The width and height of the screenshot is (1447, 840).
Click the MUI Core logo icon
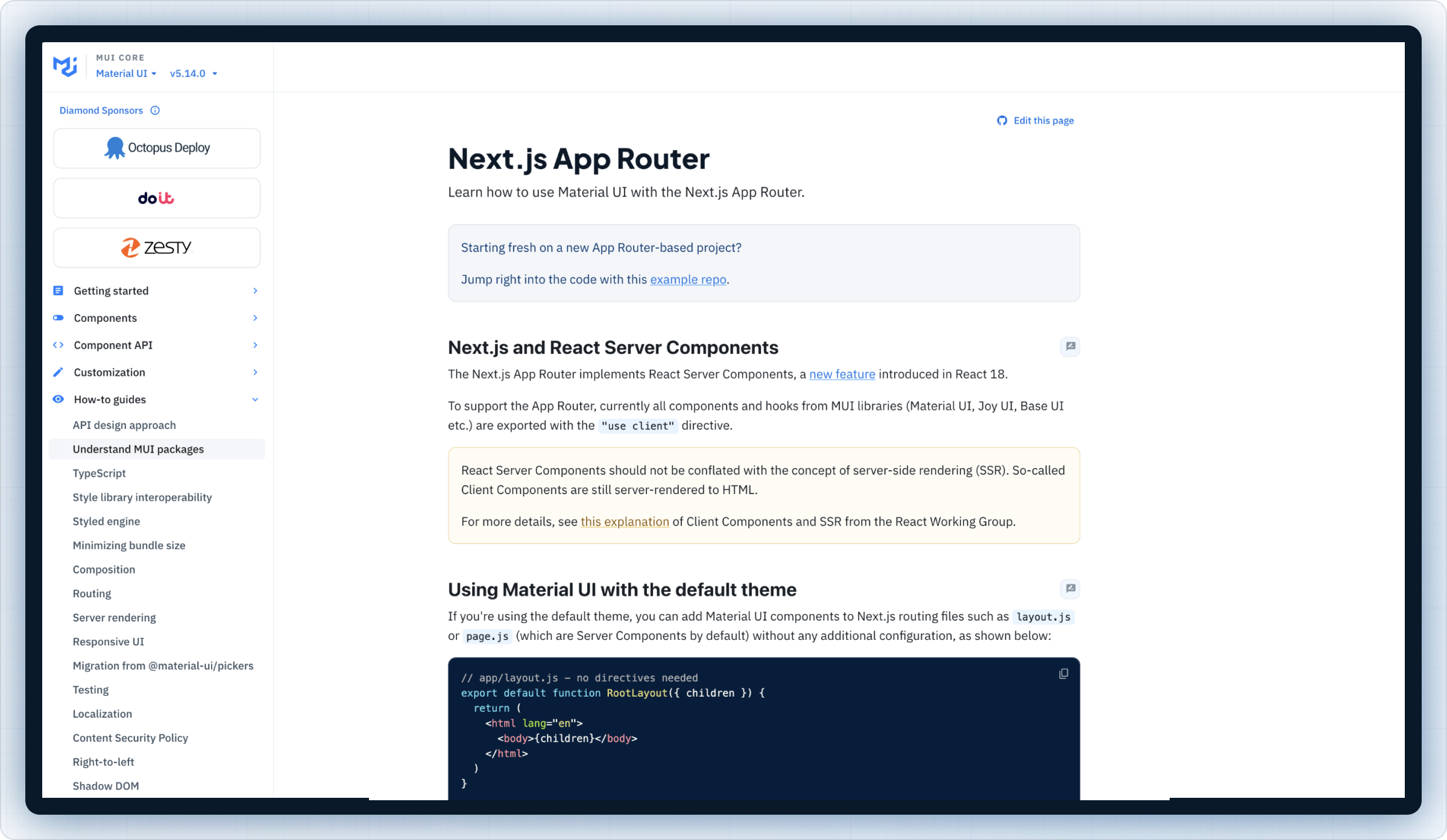pos(65,66)
